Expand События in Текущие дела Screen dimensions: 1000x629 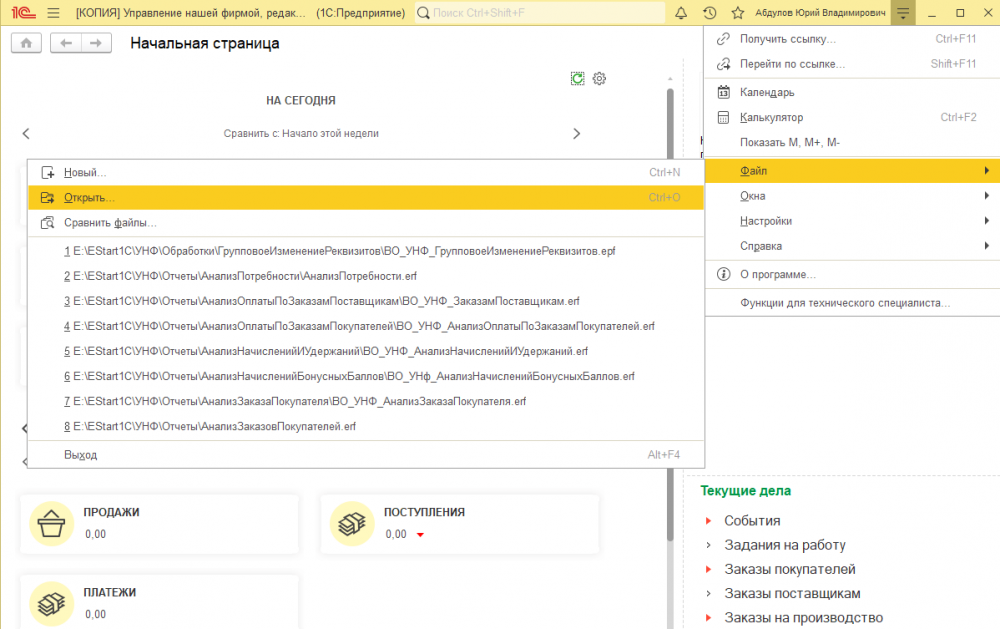709,521
